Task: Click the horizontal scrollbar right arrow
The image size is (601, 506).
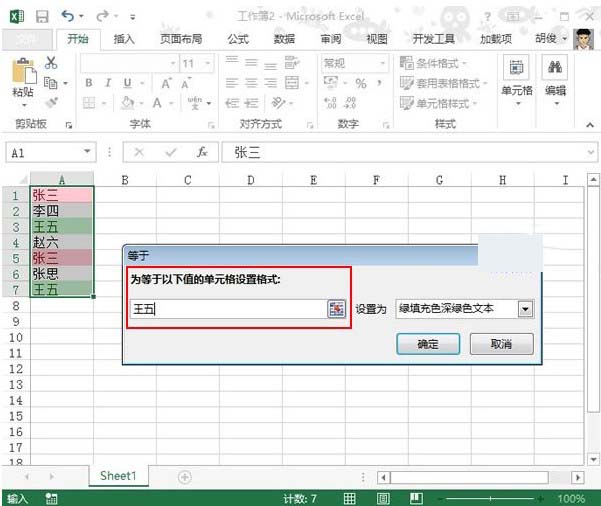Action: coord(578,477)
